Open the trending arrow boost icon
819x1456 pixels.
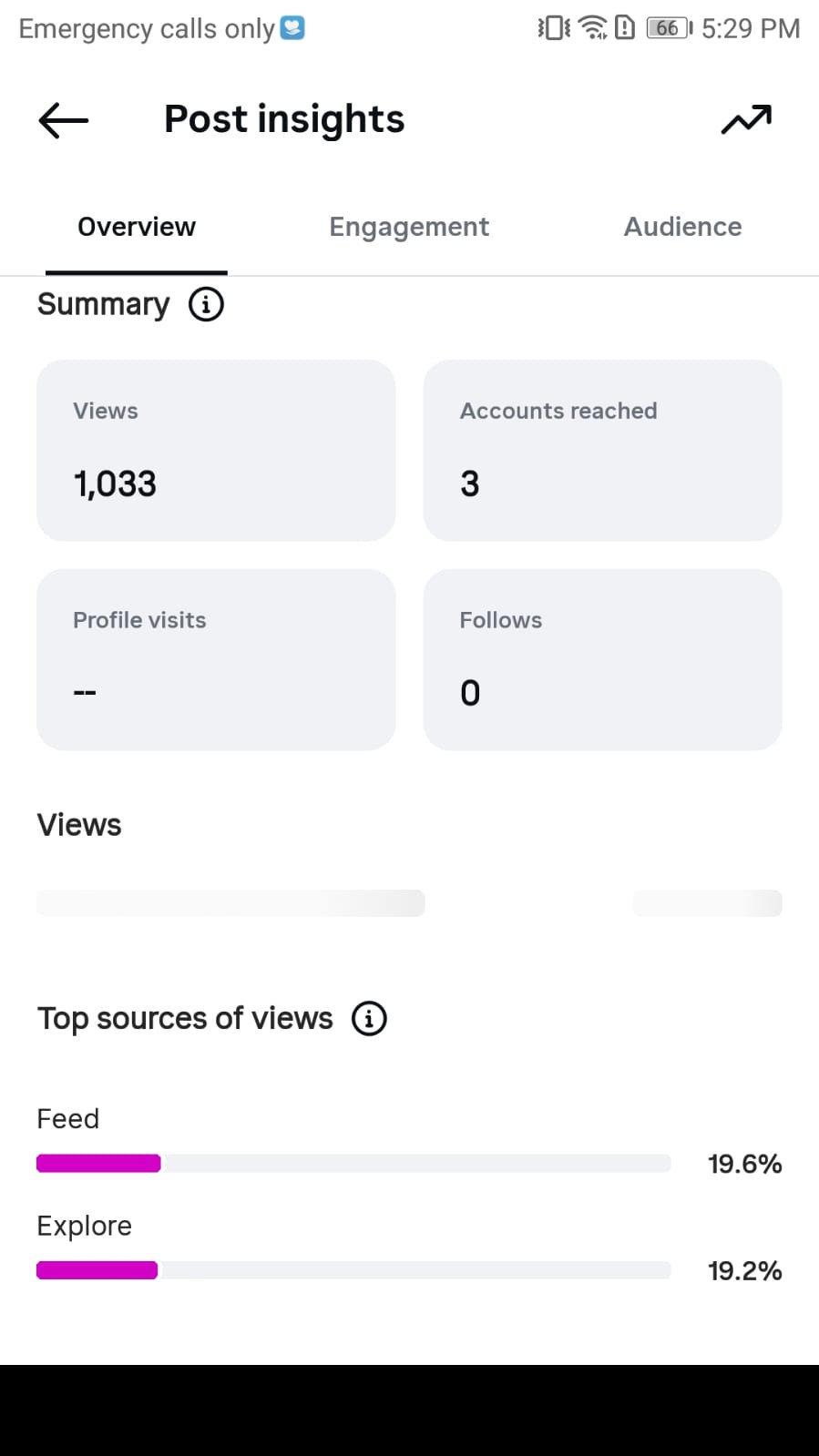746,119
